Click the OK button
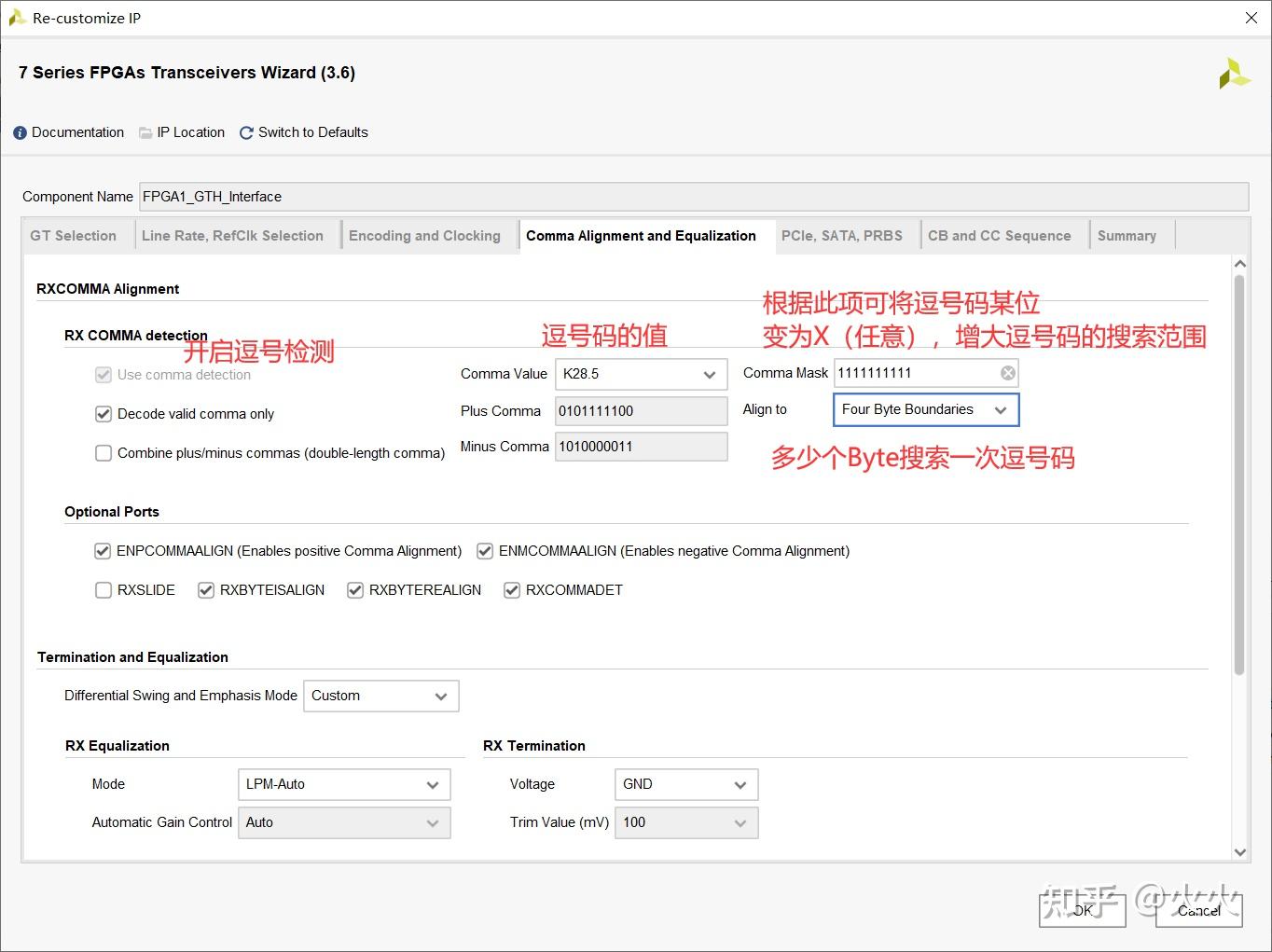Image resolution: width=1272 pixels, height=952 pixels. point(1081,911)
